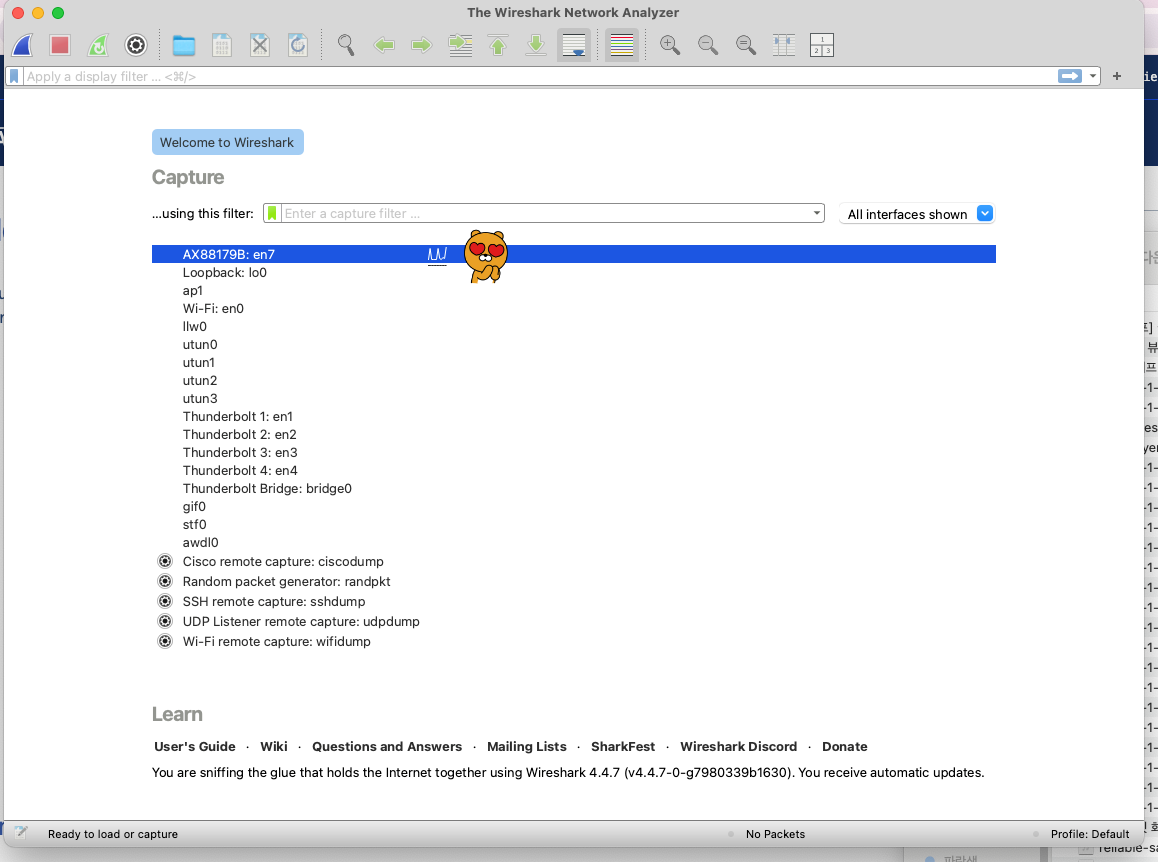Image resolution: width=1158 pixels, height=862 pixels.
Task: Open a capture file with folder icon
Action: [x=184, y=45]
